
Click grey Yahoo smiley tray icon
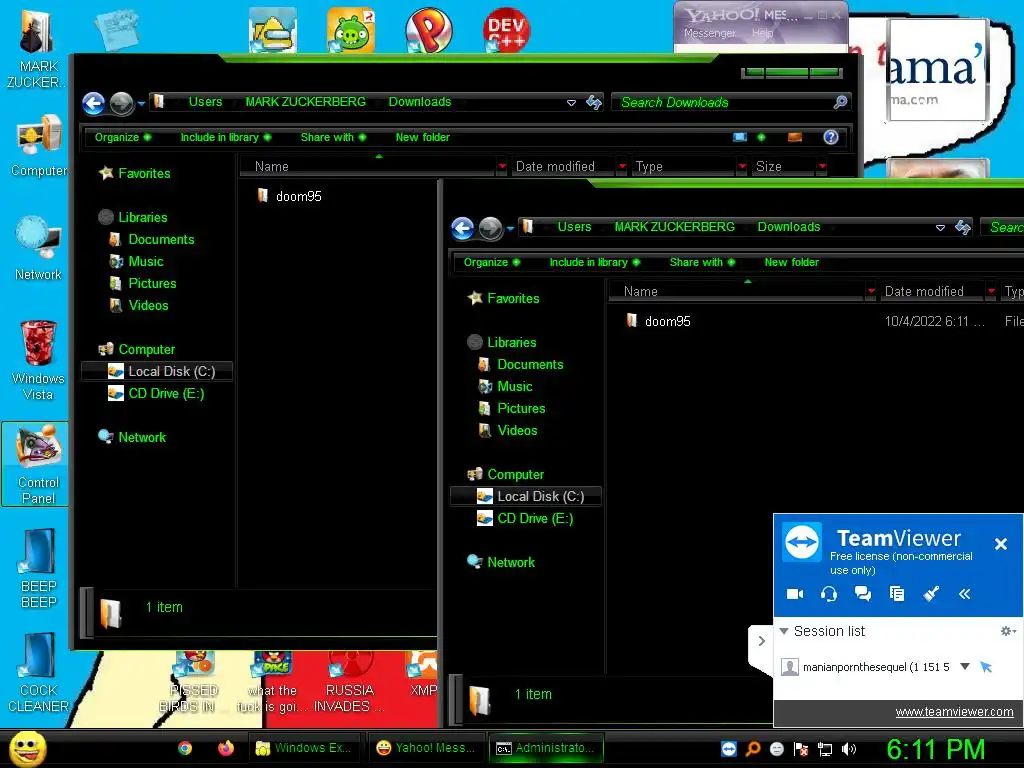(776, 749)
